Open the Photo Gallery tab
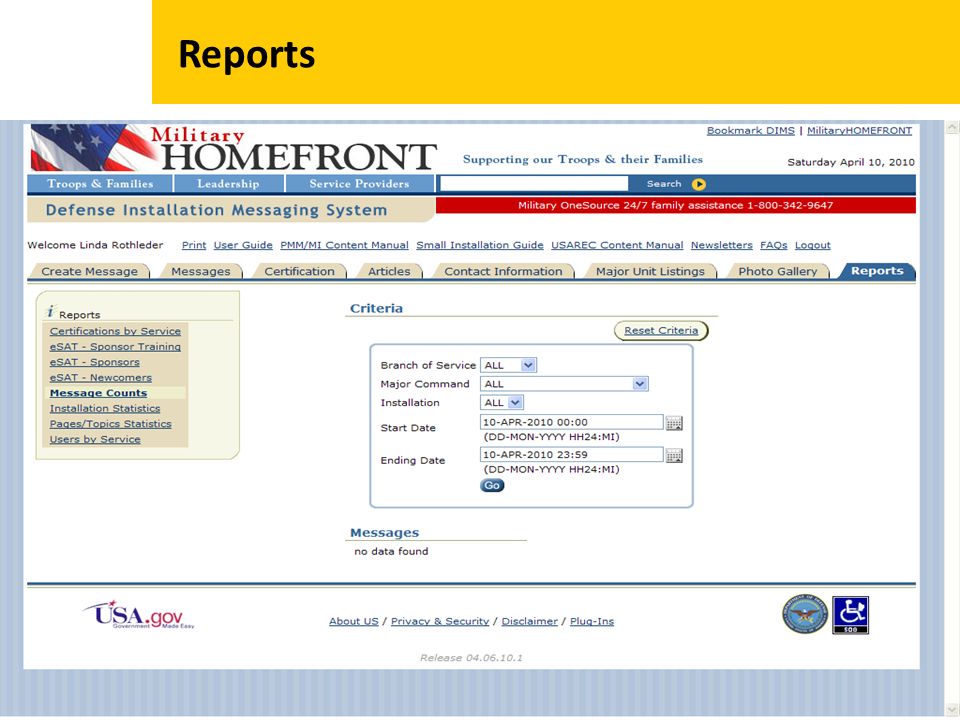This screenshot has width=960, height=720. 778,271
